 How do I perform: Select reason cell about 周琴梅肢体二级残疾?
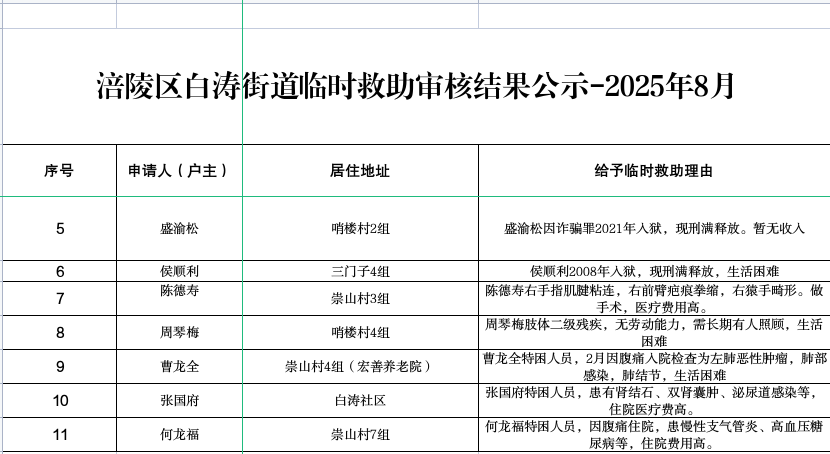tap(654, 333)
